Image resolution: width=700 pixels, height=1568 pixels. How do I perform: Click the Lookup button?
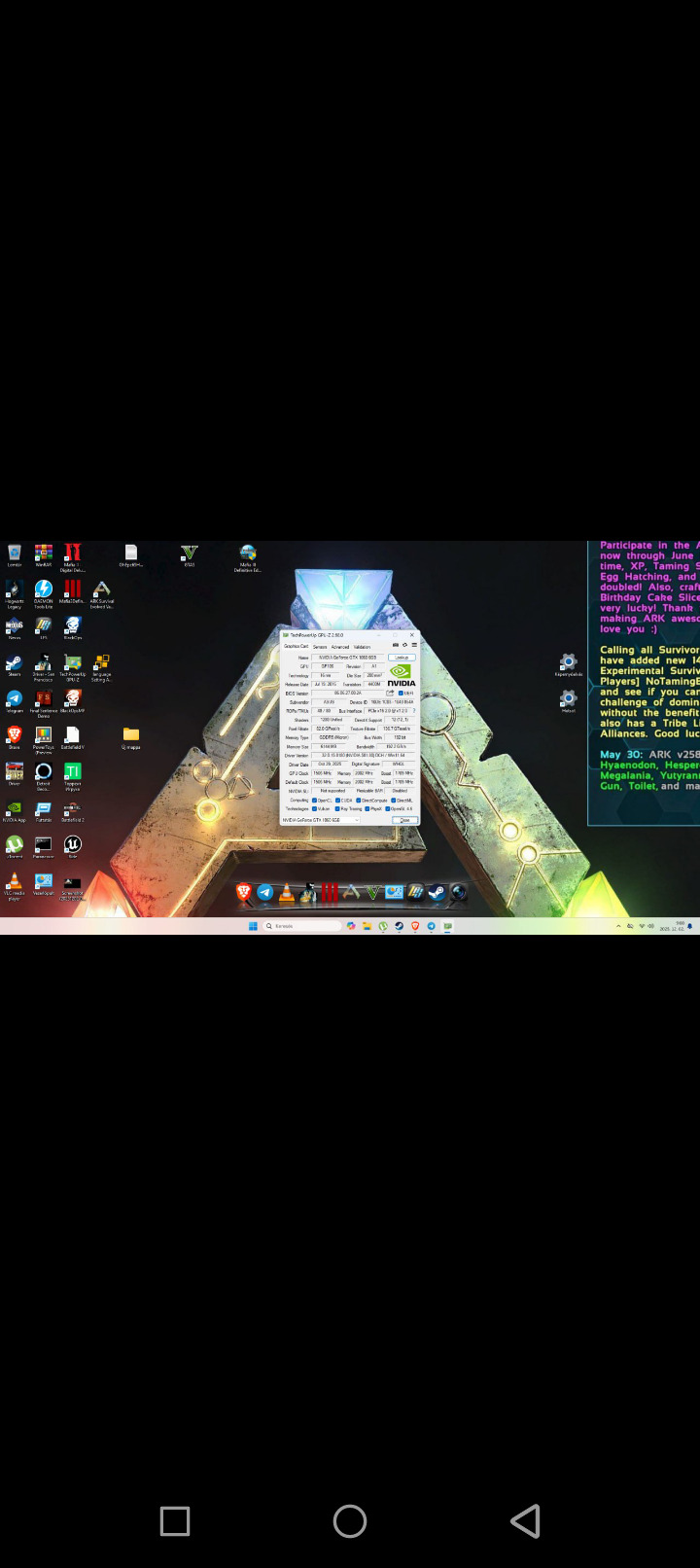(x=402, y=658)
